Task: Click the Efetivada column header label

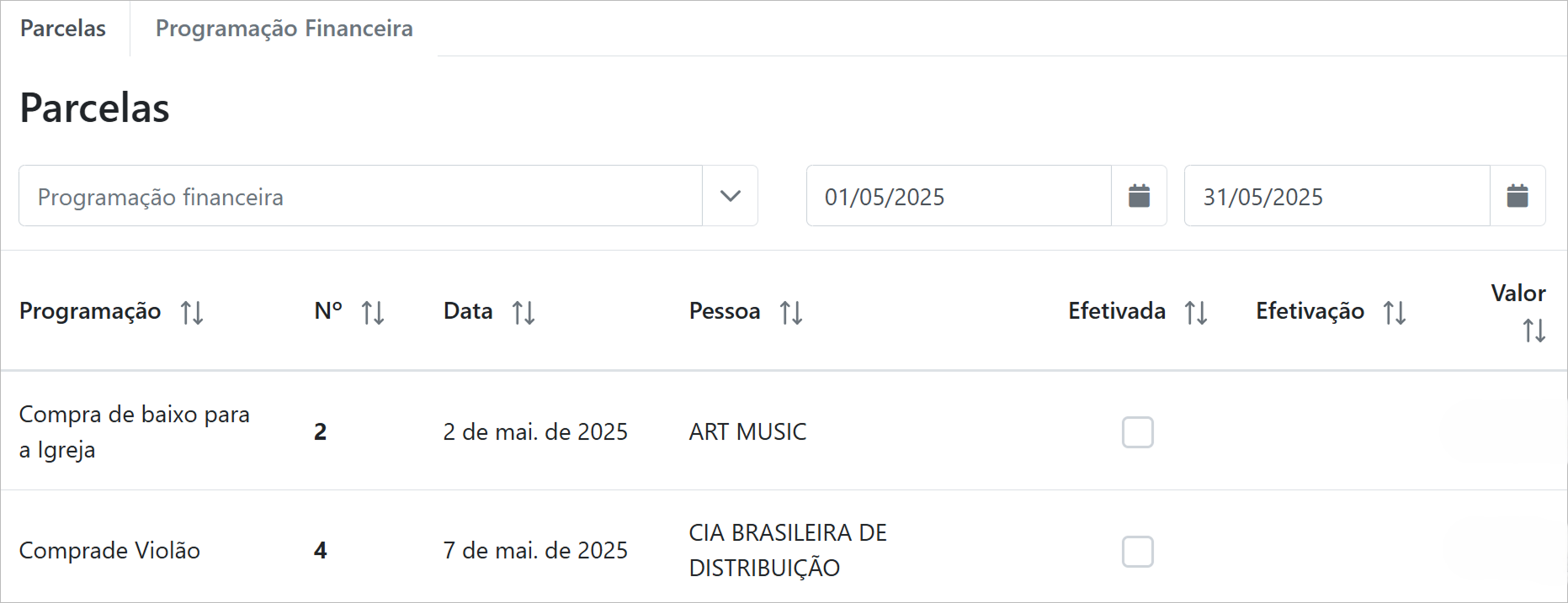Action: 1117,311
